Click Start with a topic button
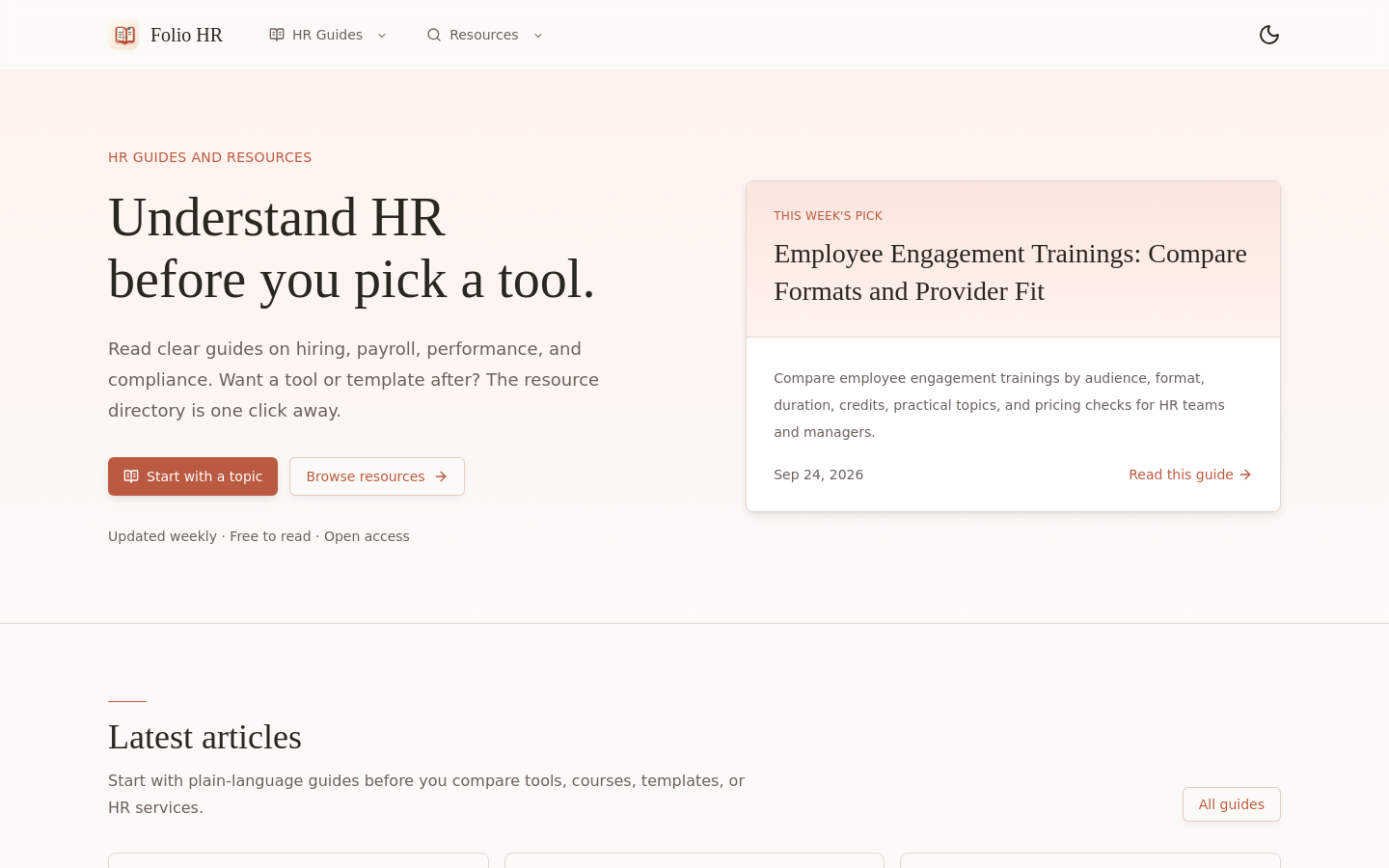The height and width of the screenshot is (868, 1389). pos(193,476)
